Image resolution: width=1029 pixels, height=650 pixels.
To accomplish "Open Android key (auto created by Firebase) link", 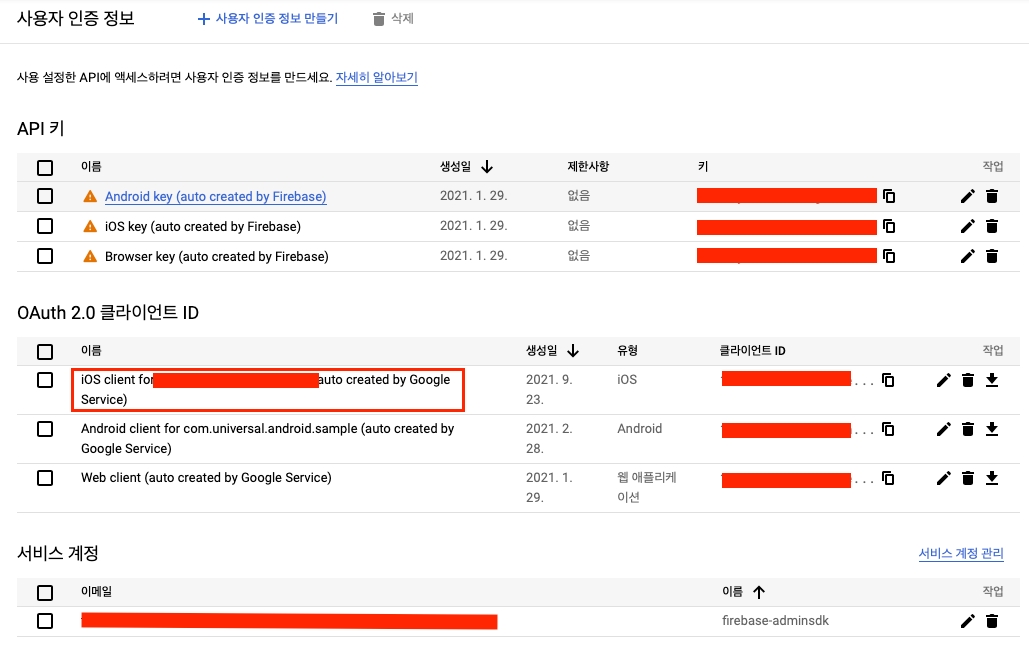I will point(215,197).
